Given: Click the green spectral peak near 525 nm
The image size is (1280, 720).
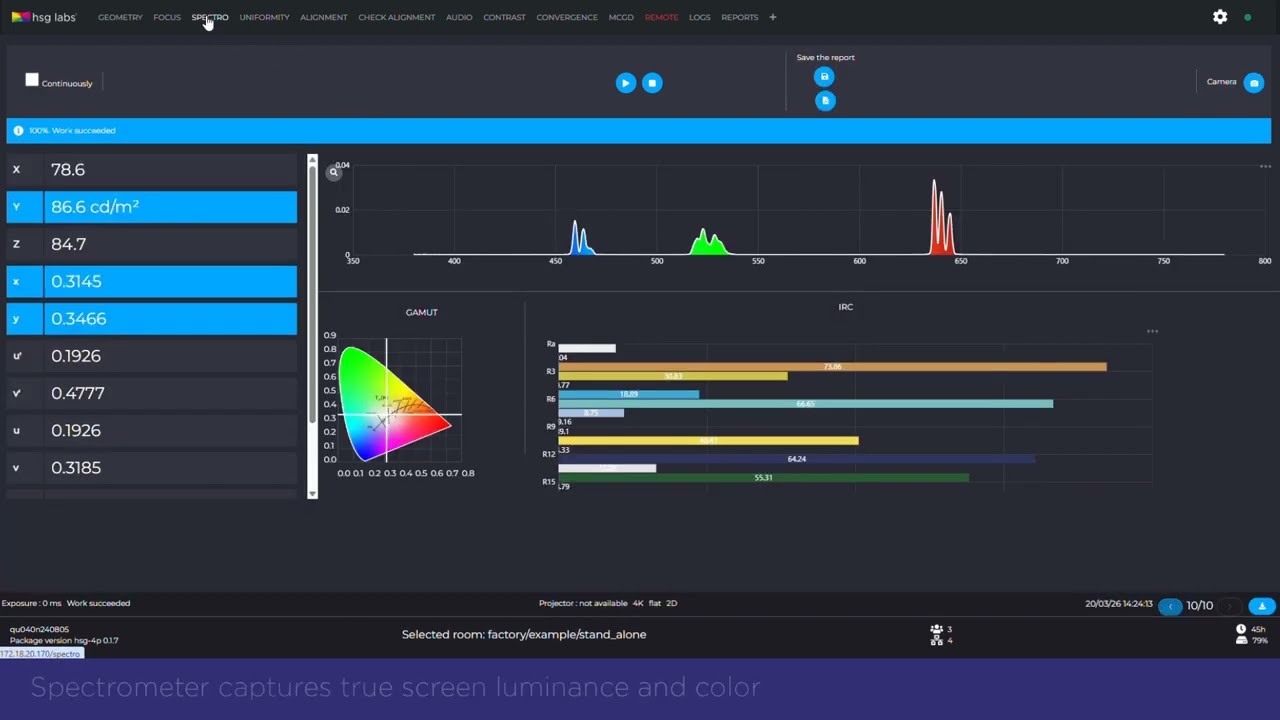Looking at the screenshot, I should coord(707,243).
